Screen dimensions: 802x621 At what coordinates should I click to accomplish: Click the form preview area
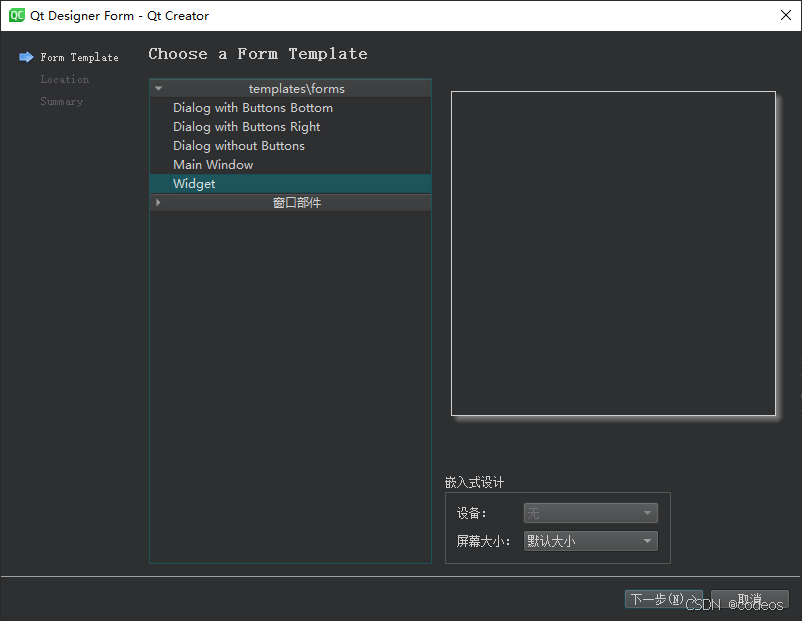pos(613,254)
